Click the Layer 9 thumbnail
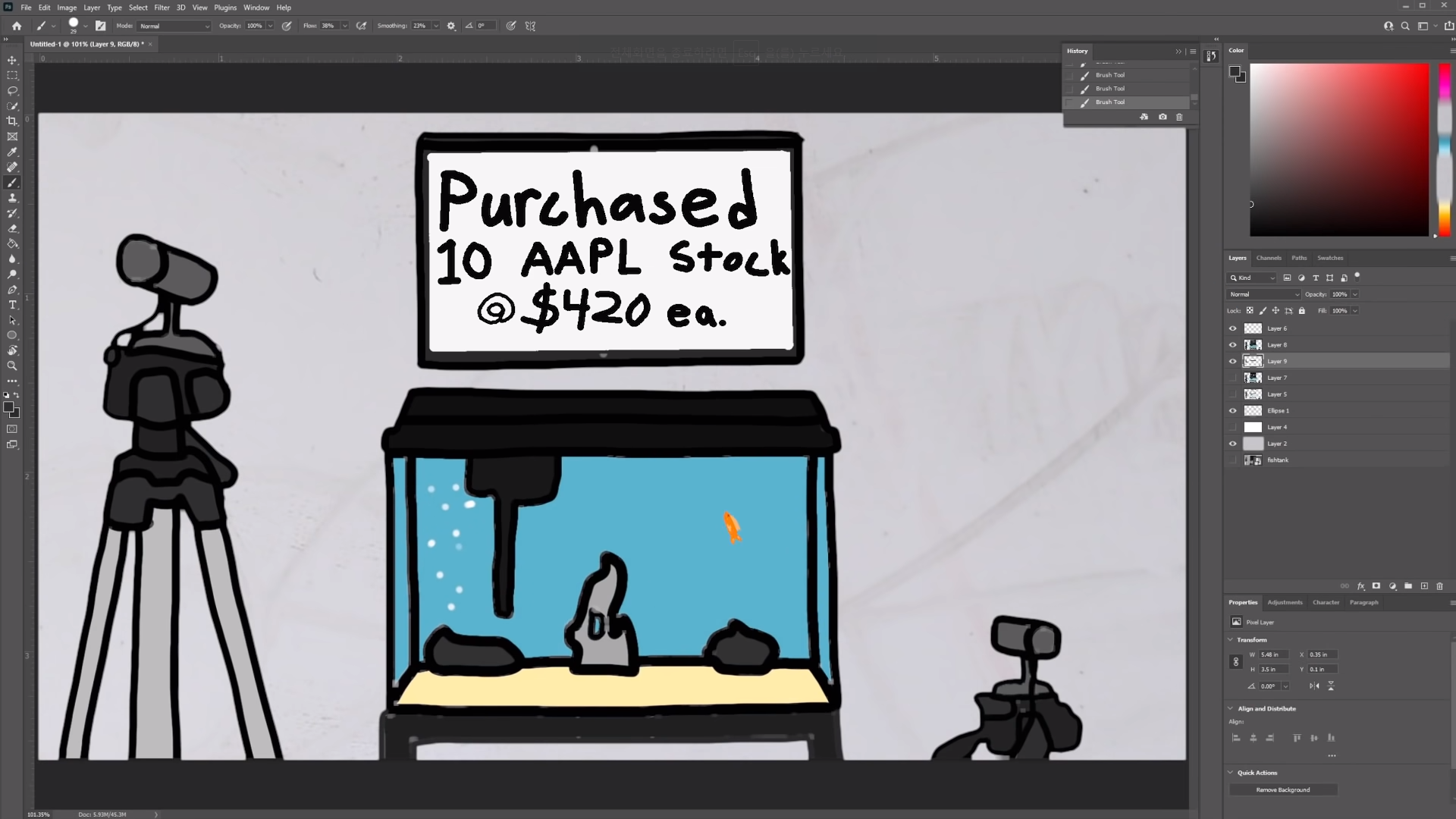 pos(1253,362)
